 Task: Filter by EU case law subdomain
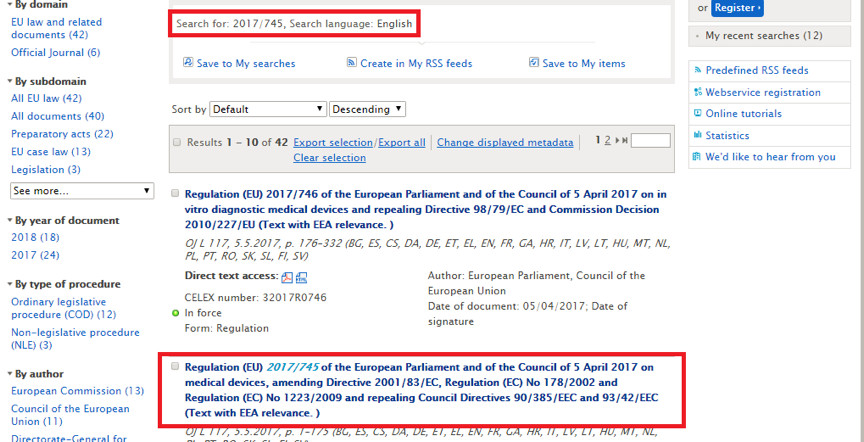[x=50, y=152]
